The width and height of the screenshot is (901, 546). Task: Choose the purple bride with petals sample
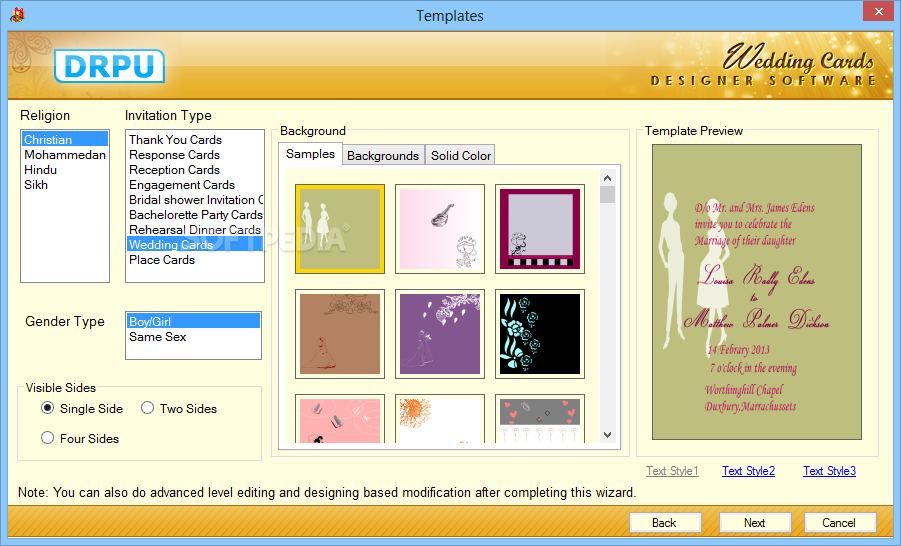[440, 334]
